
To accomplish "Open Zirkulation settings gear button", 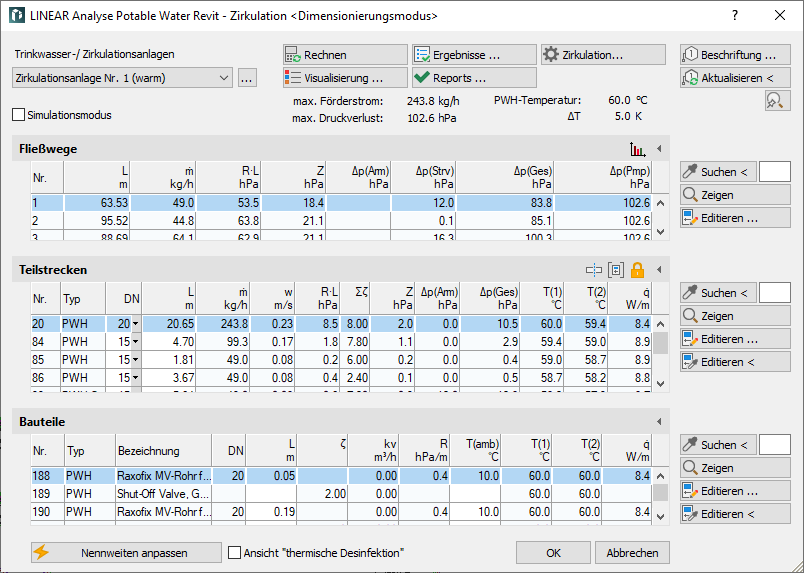I will pyautogui.click(x=603, y=54).
